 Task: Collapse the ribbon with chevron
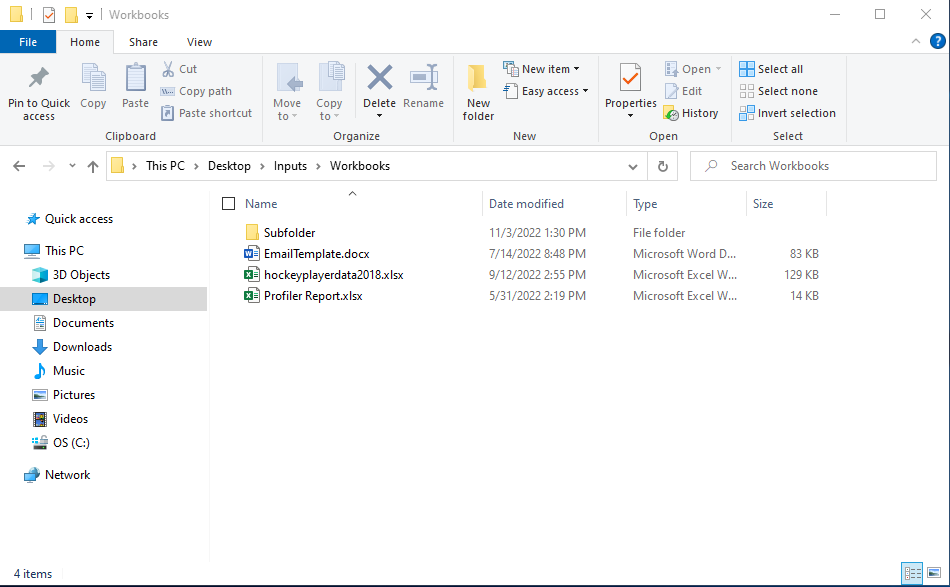915,41
